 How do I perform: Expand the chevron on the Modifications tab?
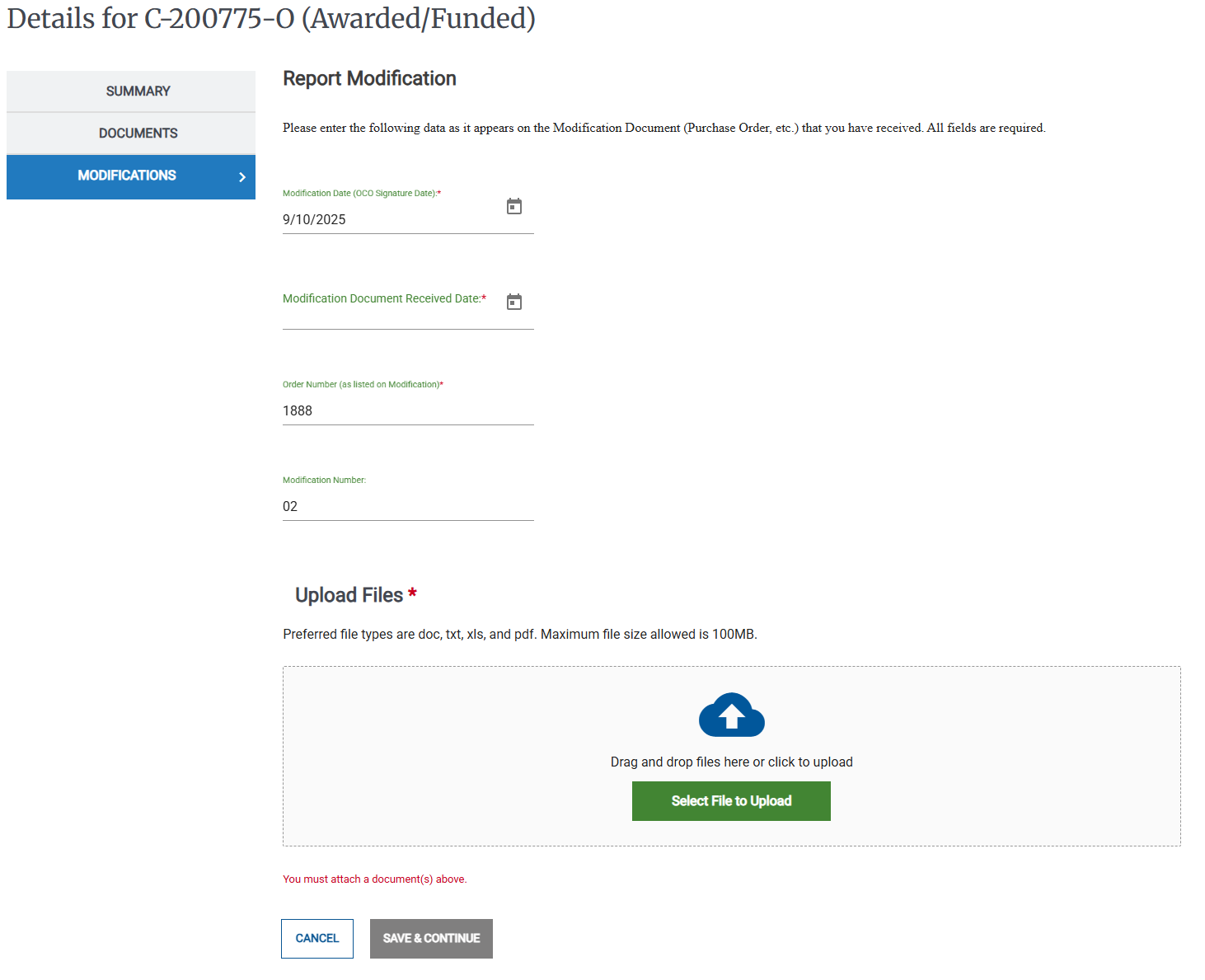[241, 176]
